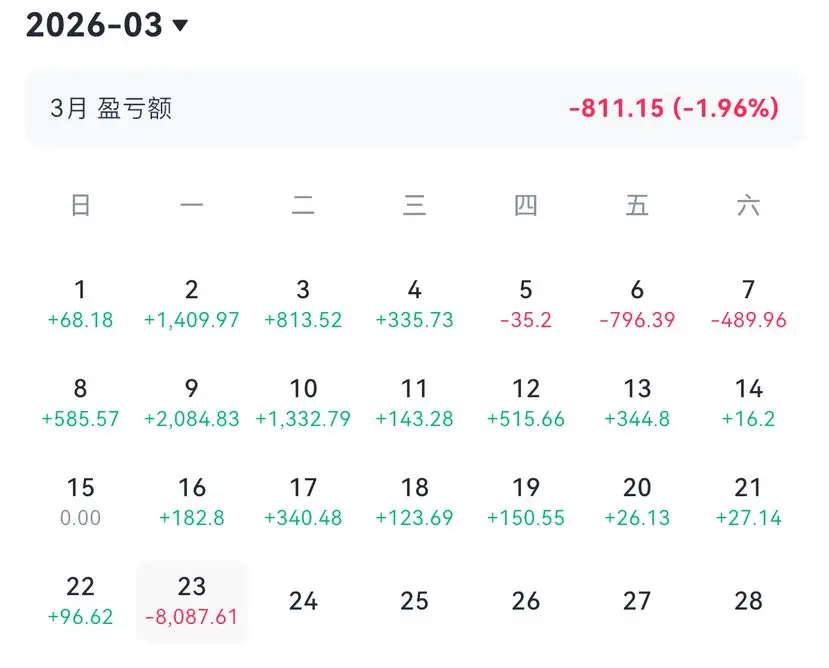Screen dimensions: 829x668
Task: Choose day 20 with +26.13
Action: coord(637,502)
